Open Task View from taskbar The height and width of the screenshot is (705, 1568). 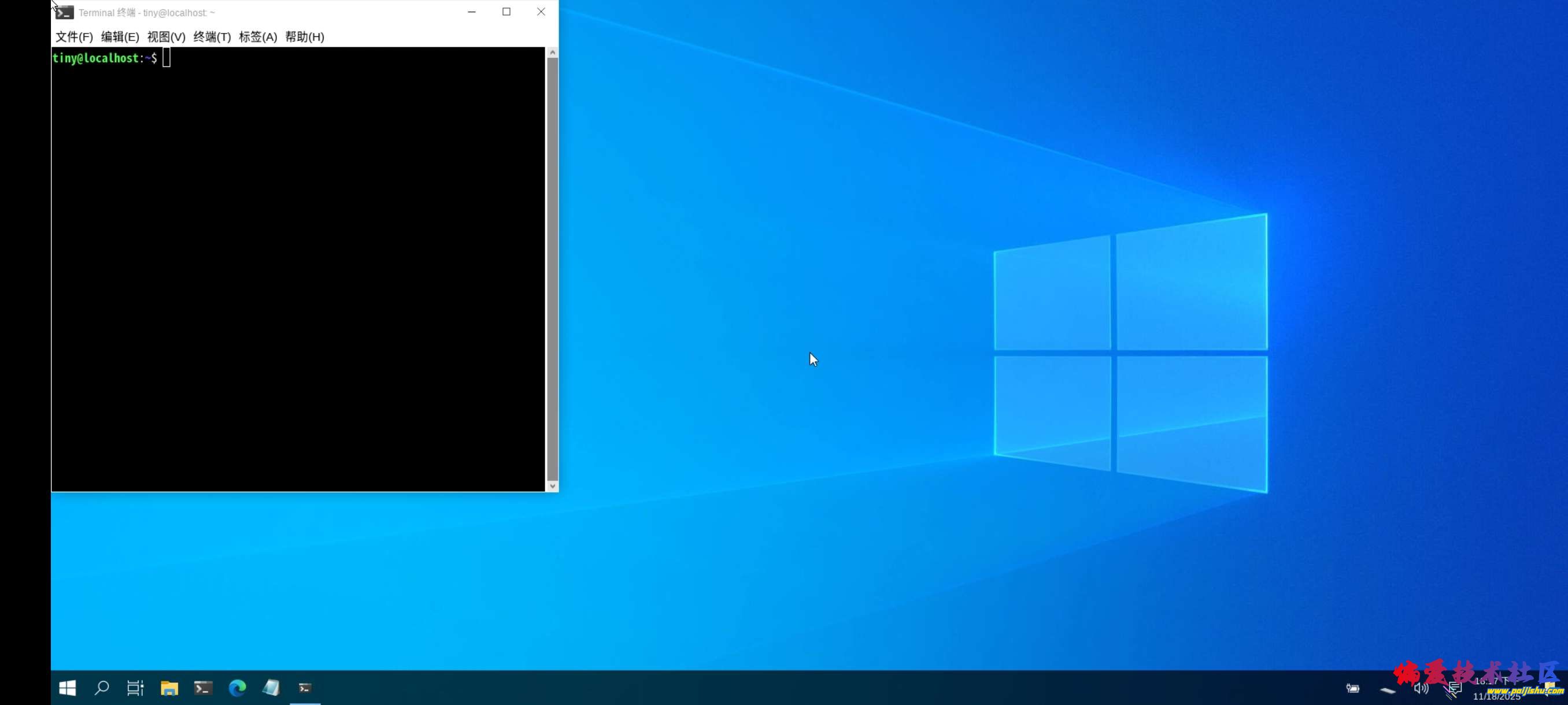(135, 688)
